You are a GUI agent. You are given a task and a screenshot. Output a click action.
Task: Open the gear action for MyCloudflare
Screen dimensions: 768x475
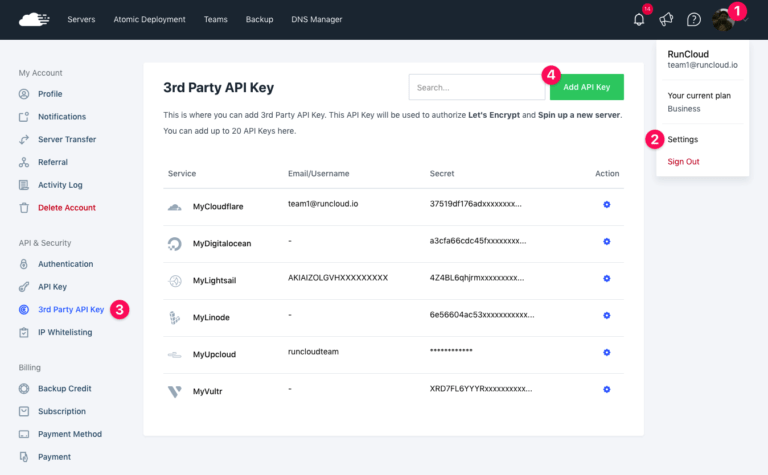pyautogui.click(x=606, y=205)
